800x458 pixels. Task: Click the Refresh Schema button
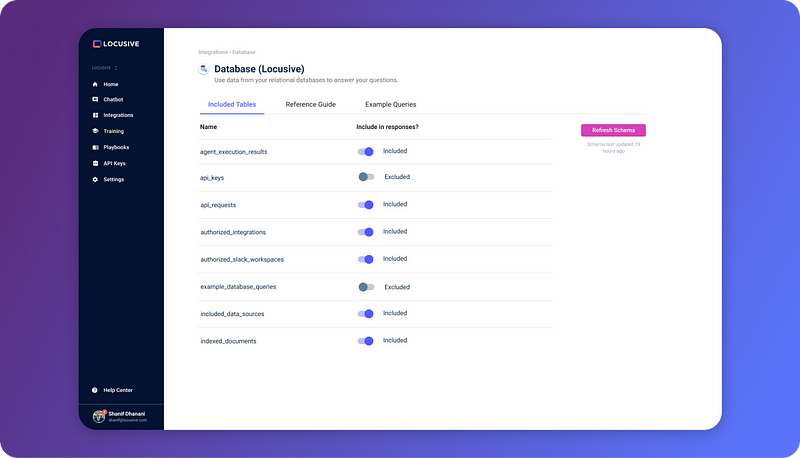coord(613,130)
